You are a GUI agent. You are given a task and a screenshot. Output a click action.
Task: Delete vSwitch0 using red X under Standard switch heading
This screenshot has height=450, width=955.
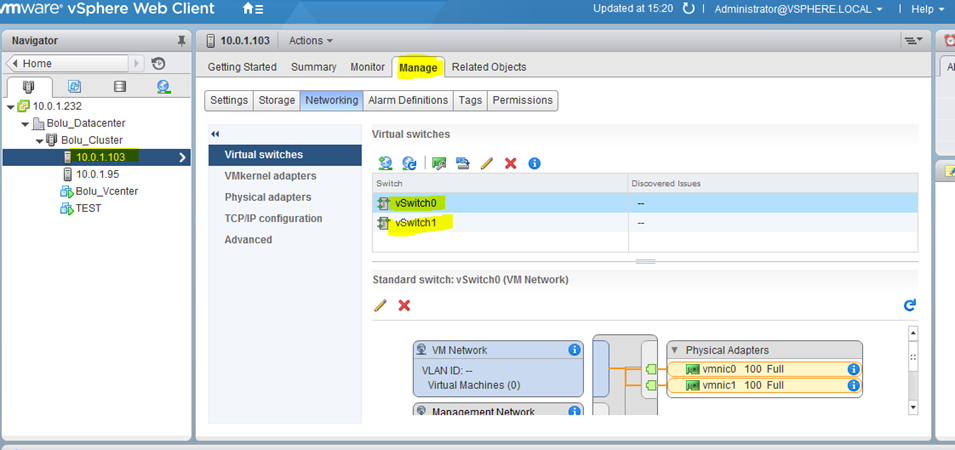(404, 305)
